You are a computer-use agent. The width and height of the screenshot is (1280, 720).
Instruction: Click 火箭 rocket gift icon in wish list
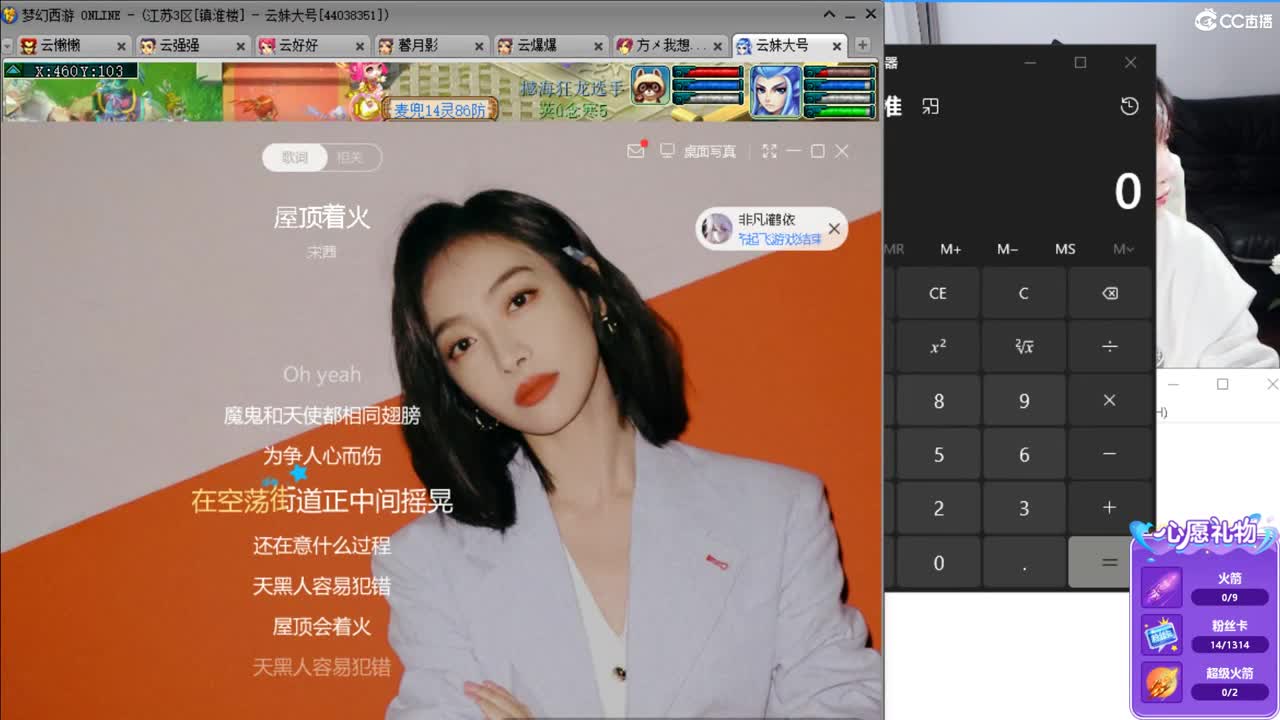(x=1162, y=588)
